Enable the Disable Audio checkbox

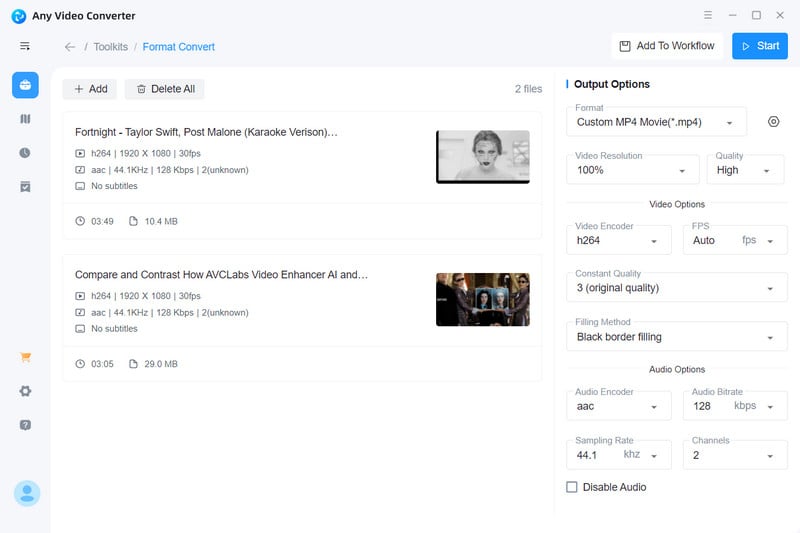tap(571, 487)
